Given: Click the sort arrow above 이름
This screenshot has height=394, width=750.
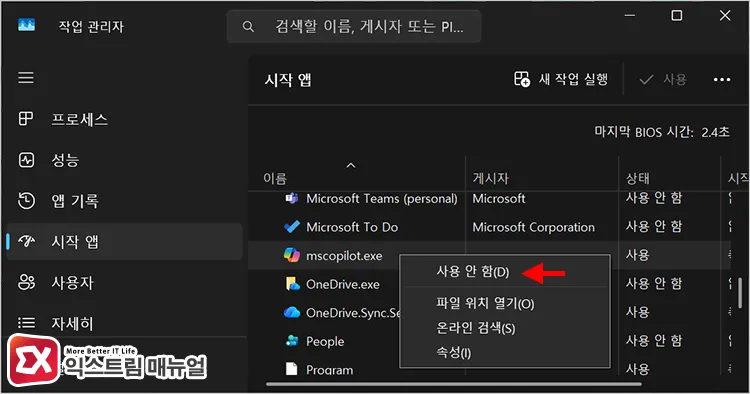Looking at the screenshot, I should click(351, 165).
